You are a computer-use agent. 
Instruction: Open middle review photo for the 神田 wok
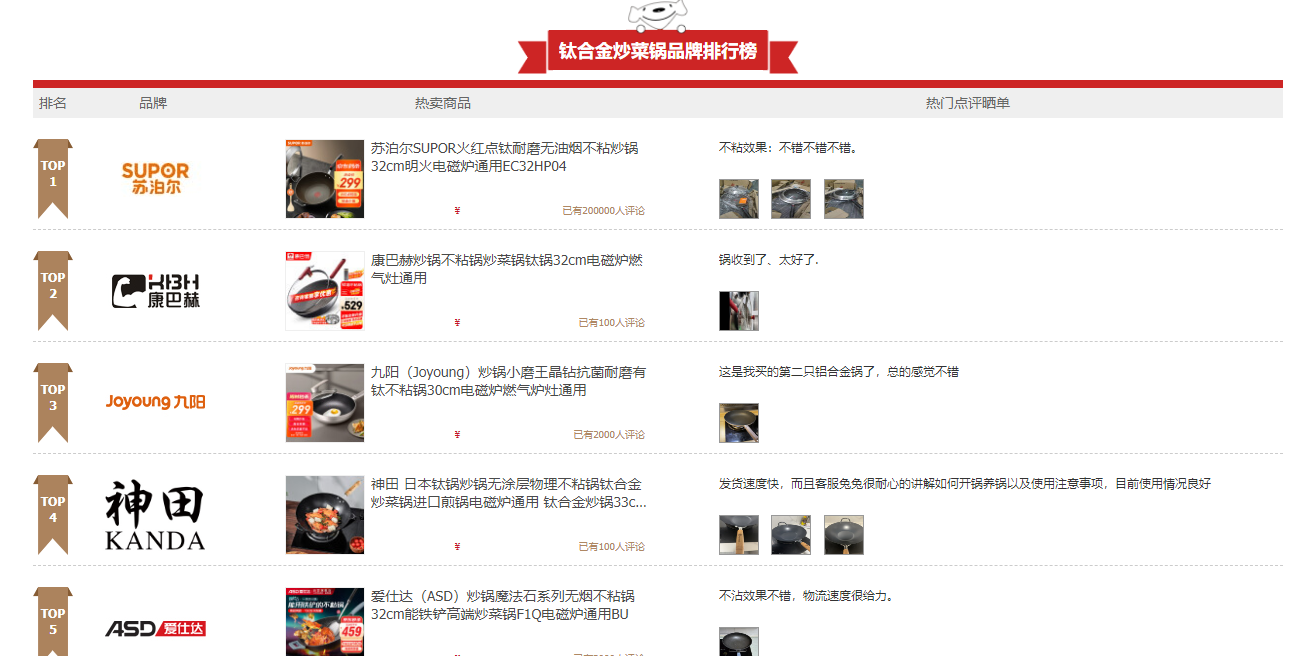(791, 535)
